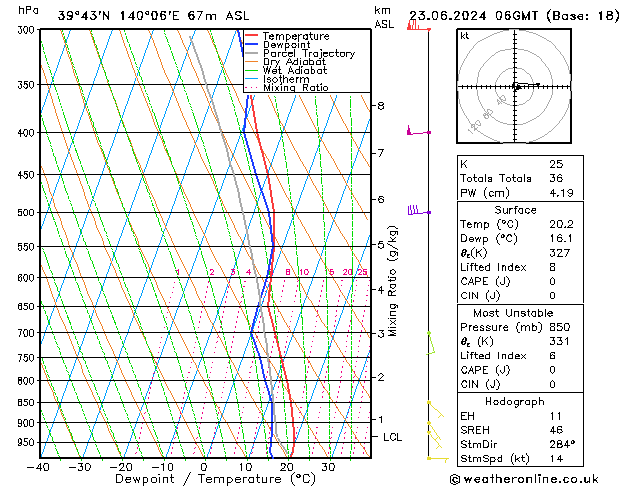This screenshot has width=629, height=486.
Task: Click the Most Unstable 'Lifted Index' value '6'
Action: coord(552,356)
